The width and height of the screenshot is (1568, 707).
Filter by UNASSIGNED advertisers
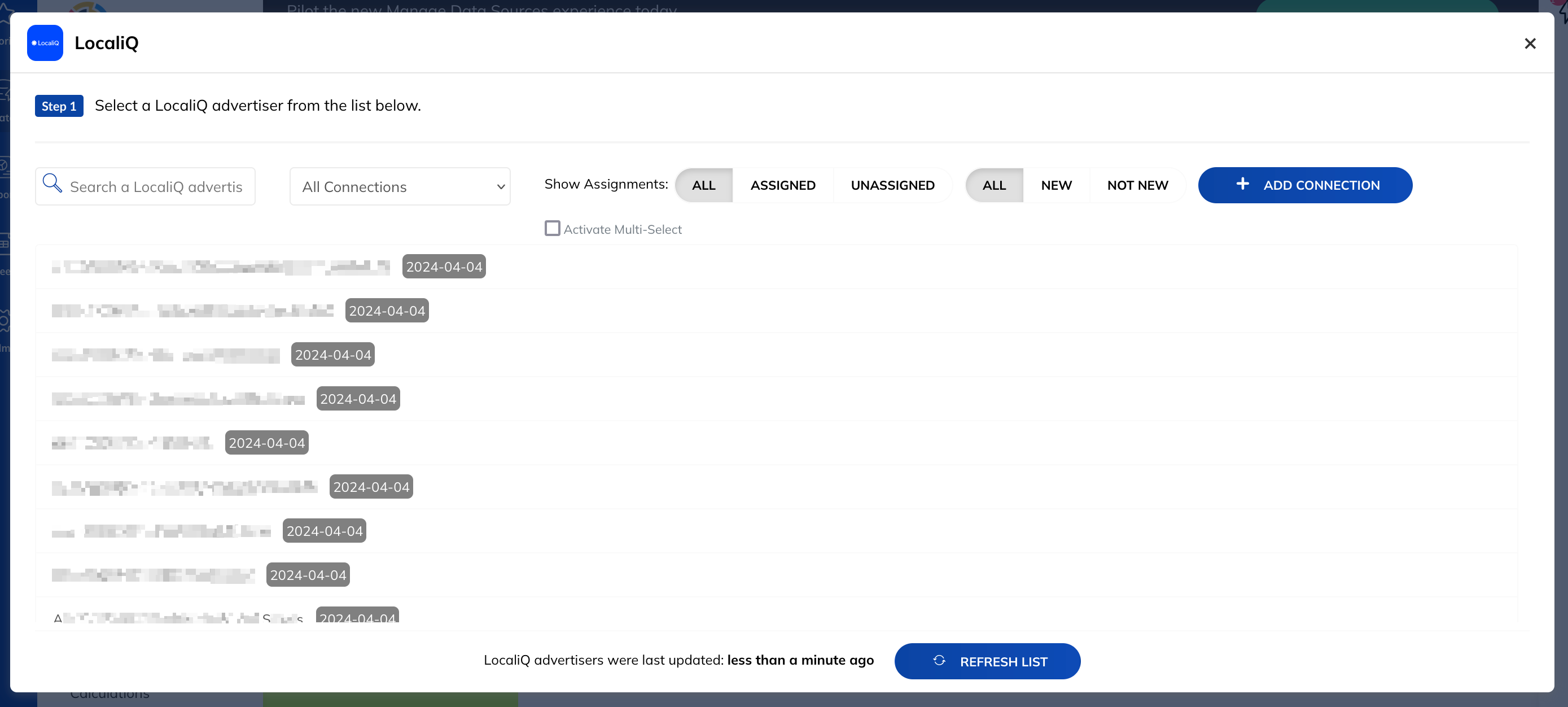892,185
